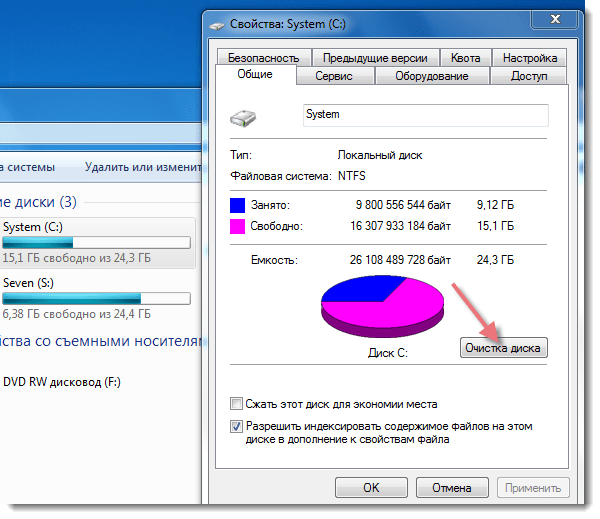Image resolution: width=600 pixels, height=519 pixels.
Task: Click the '9 800 556 544 байт' value
Action: pyautogui.click(x=403, y=205)
